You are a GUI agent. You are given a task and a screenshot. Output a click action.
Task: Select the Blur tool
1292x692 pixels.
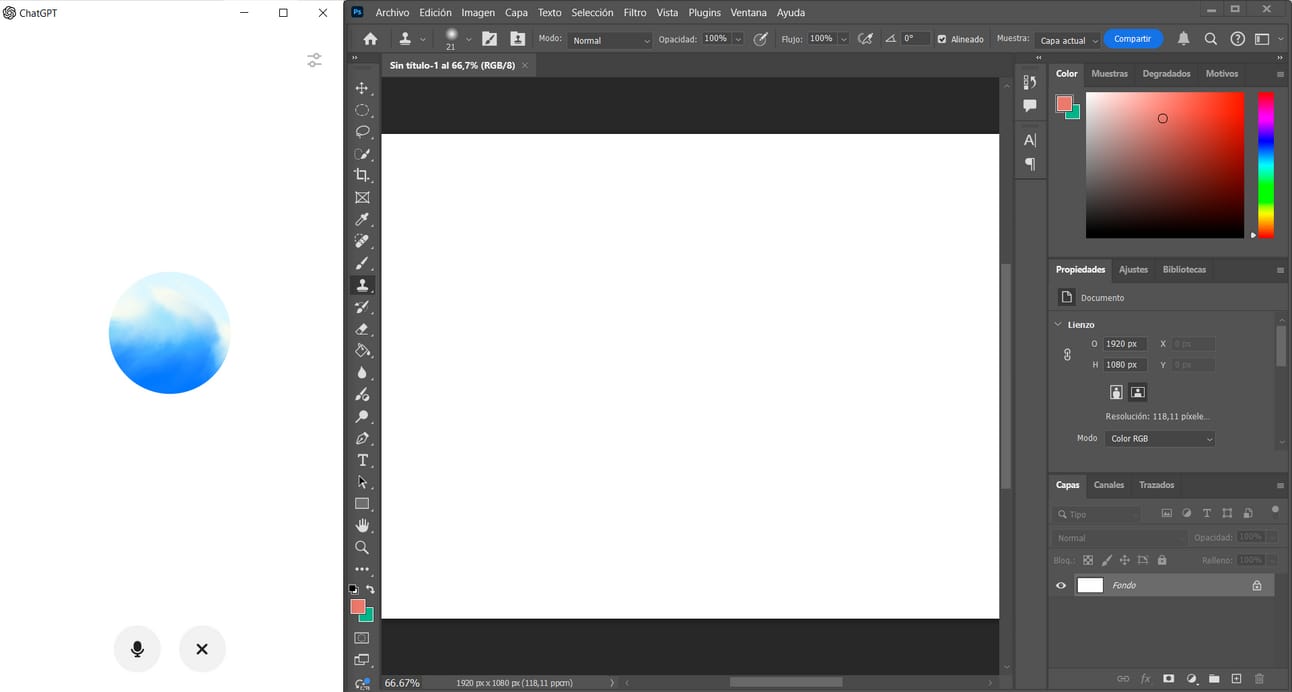click(x=362, y=373)
